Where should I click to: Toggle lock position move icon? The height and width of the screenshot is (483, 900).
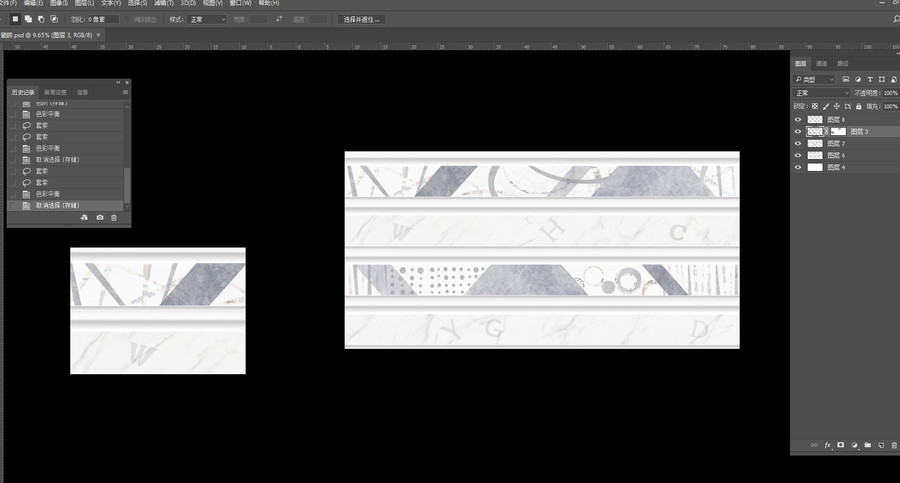click(837, 106)
